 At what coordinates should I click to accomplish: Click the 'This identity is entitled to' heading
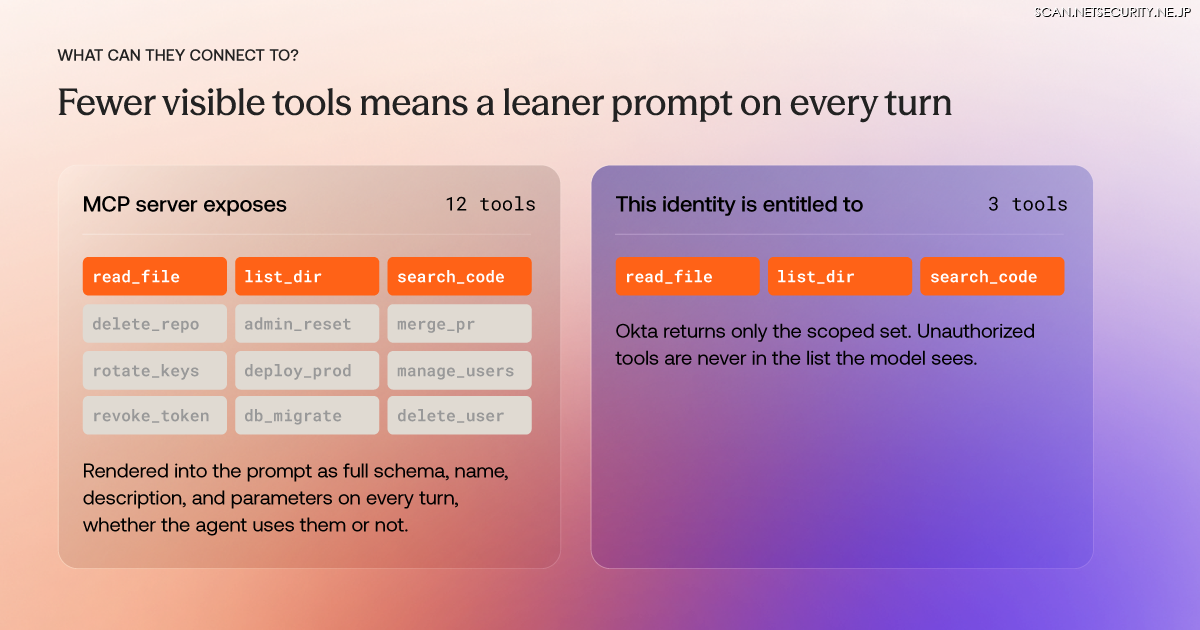coord(739,204)
